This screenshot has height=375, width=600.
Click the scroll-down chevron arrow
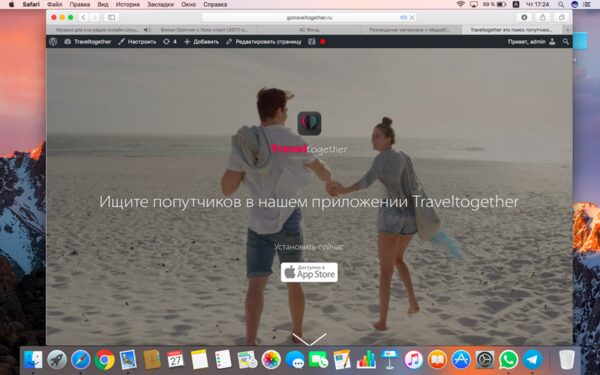(x=309, y=339)
